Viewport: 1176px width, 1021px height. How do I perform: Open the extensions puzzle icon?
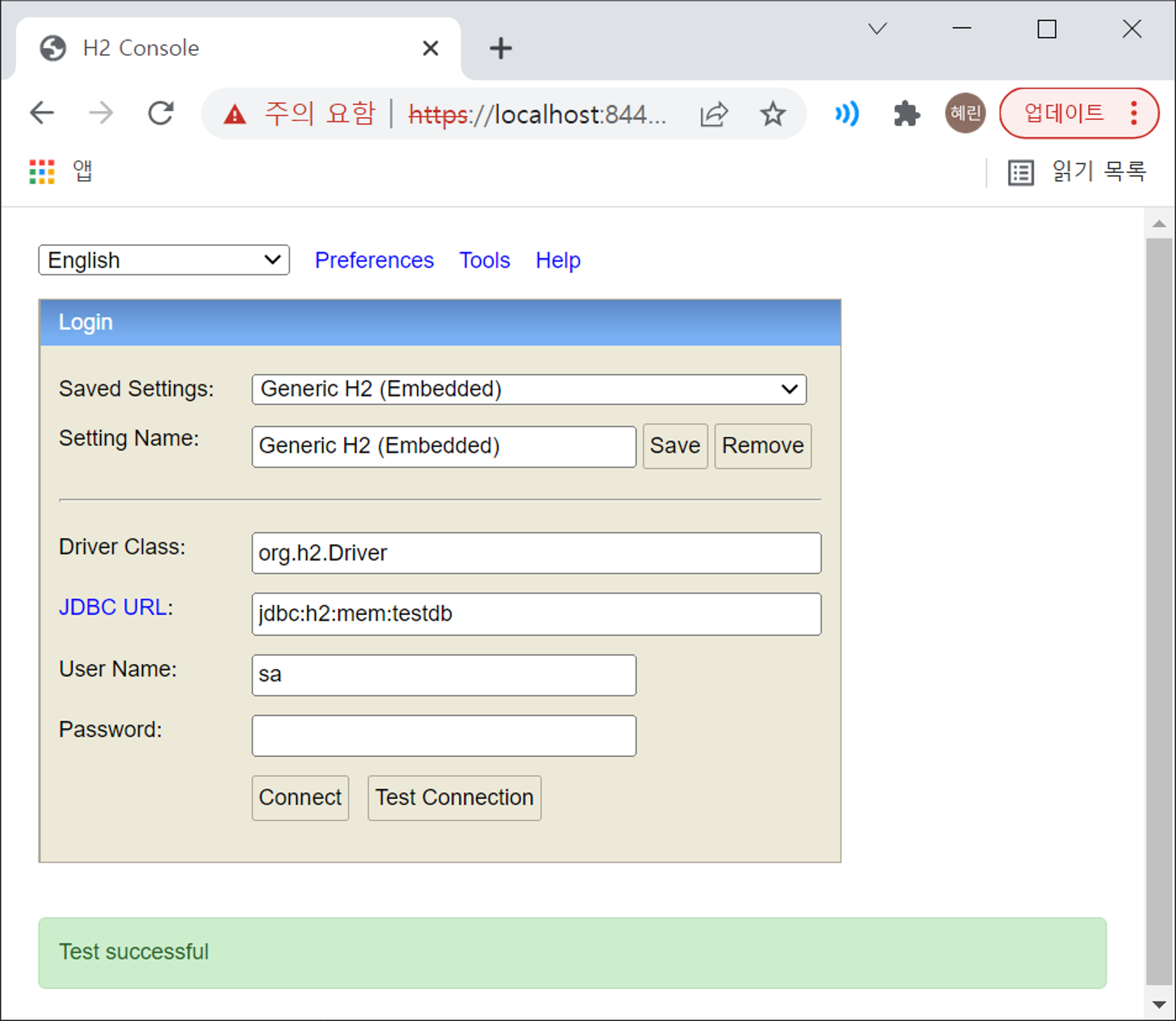906,114
